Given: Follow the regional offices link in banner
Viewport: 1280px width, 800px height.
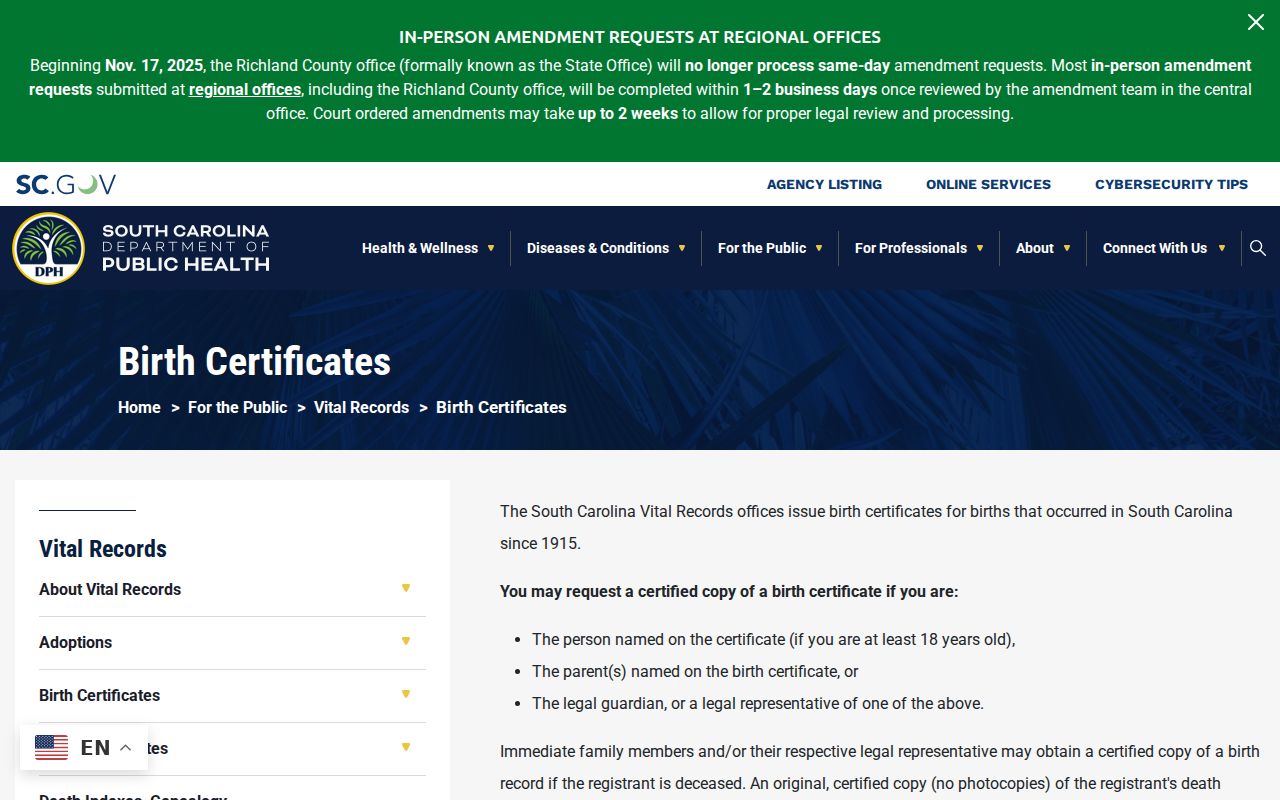Looking at the screenshot, I should (245, 89).
